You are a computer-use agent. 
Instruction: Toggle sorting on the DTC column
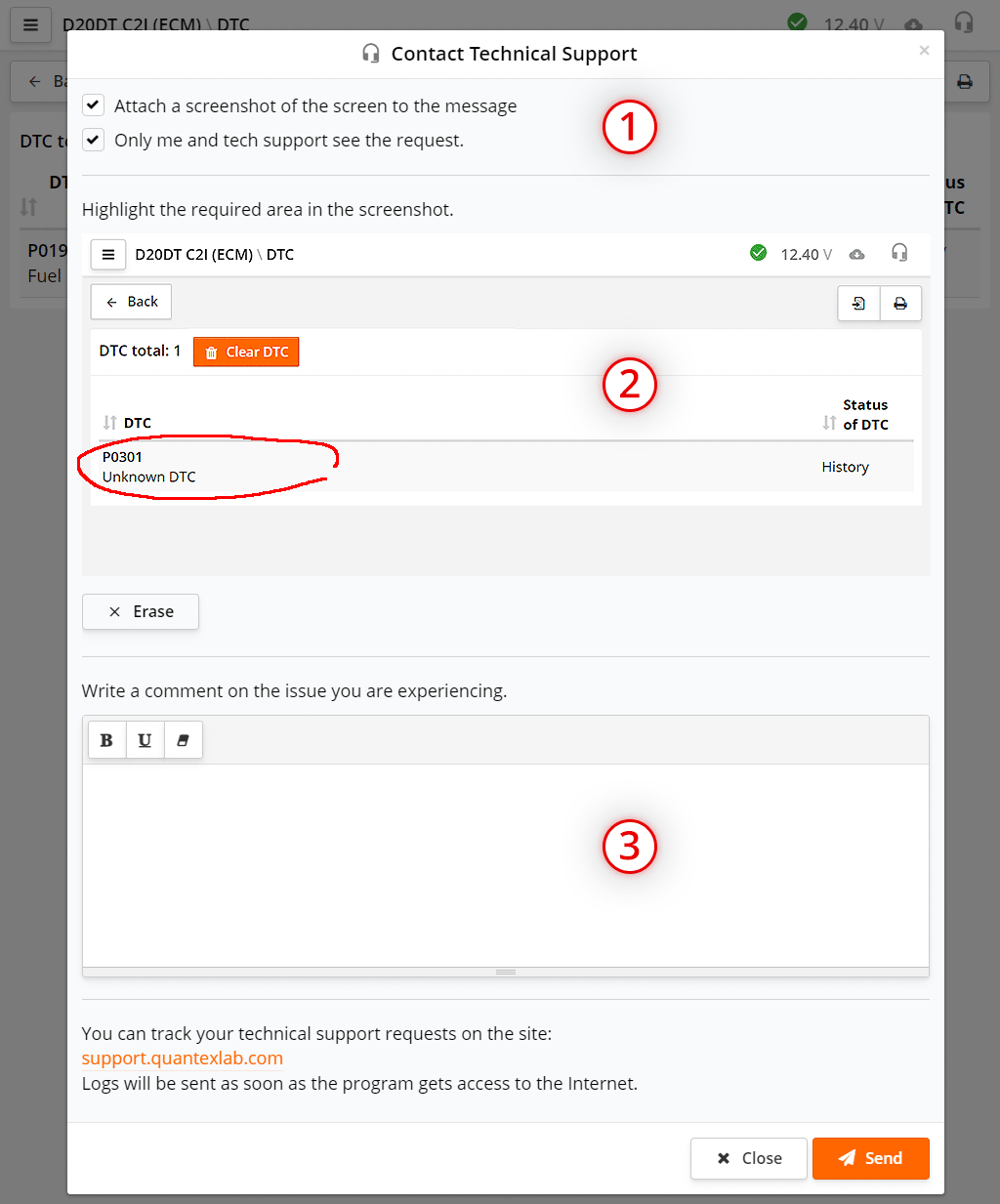click(109, 422)
